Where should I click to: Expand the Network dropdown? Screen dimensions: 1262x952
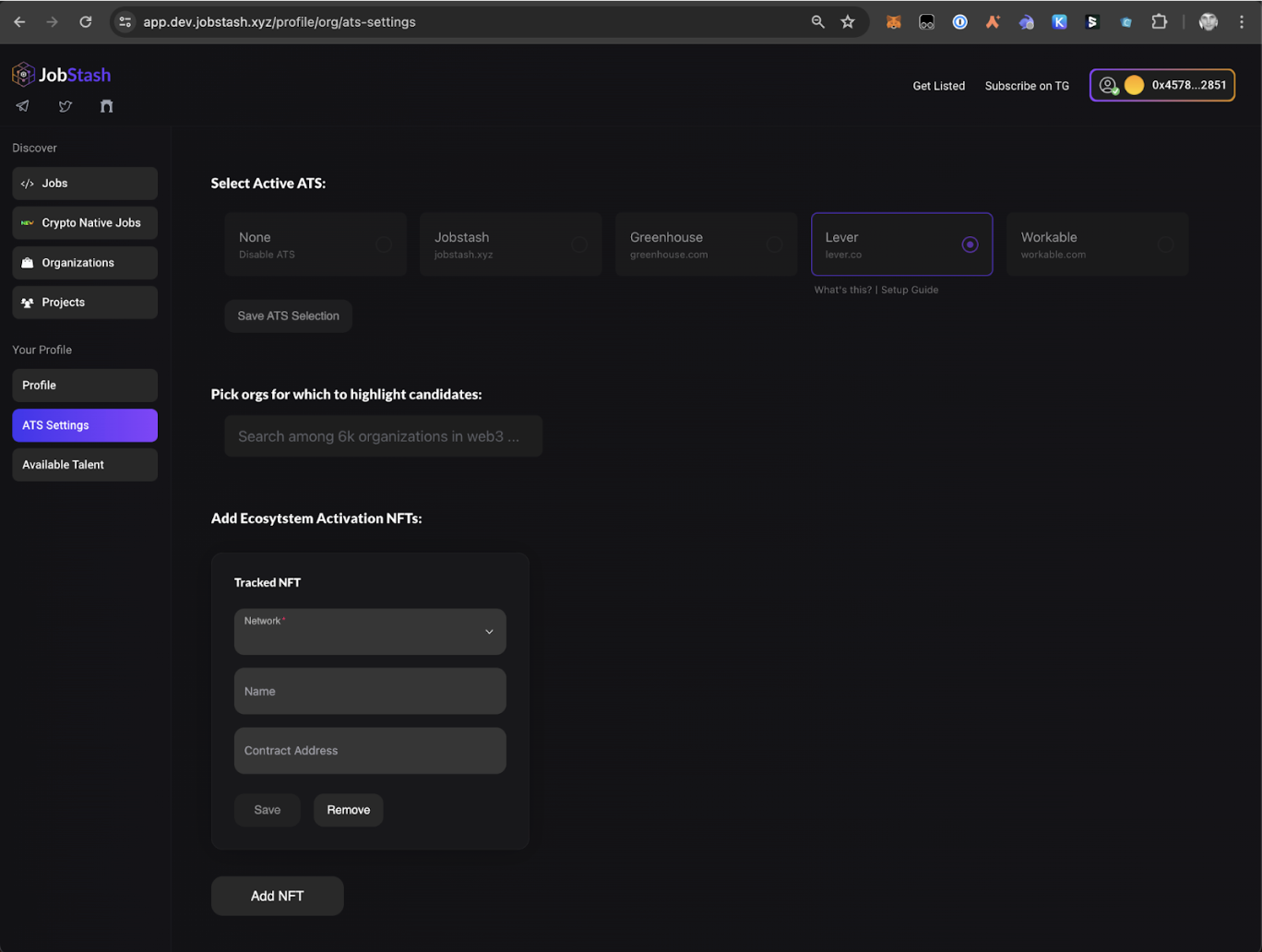[370, 632]
